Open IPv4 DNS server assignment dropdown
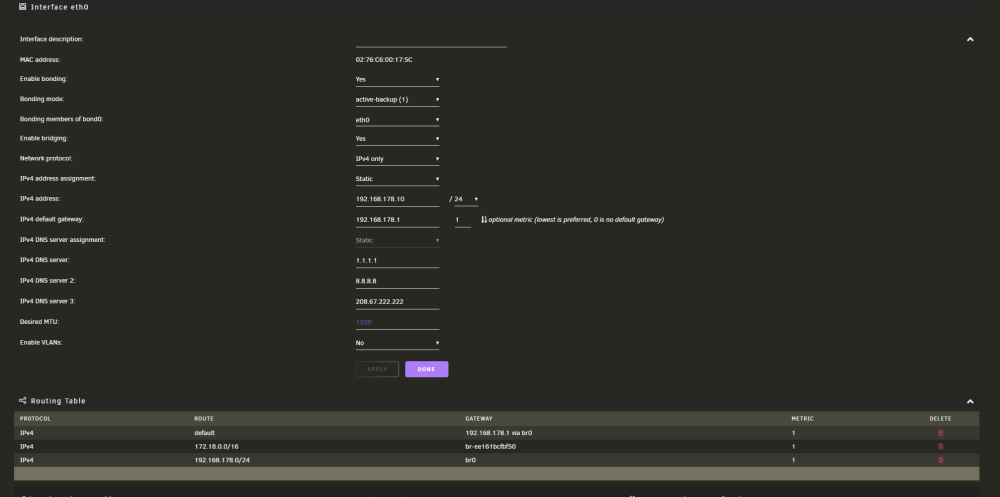The height and width of the screenshot is (497, 1000). click(x=397, y=241)
